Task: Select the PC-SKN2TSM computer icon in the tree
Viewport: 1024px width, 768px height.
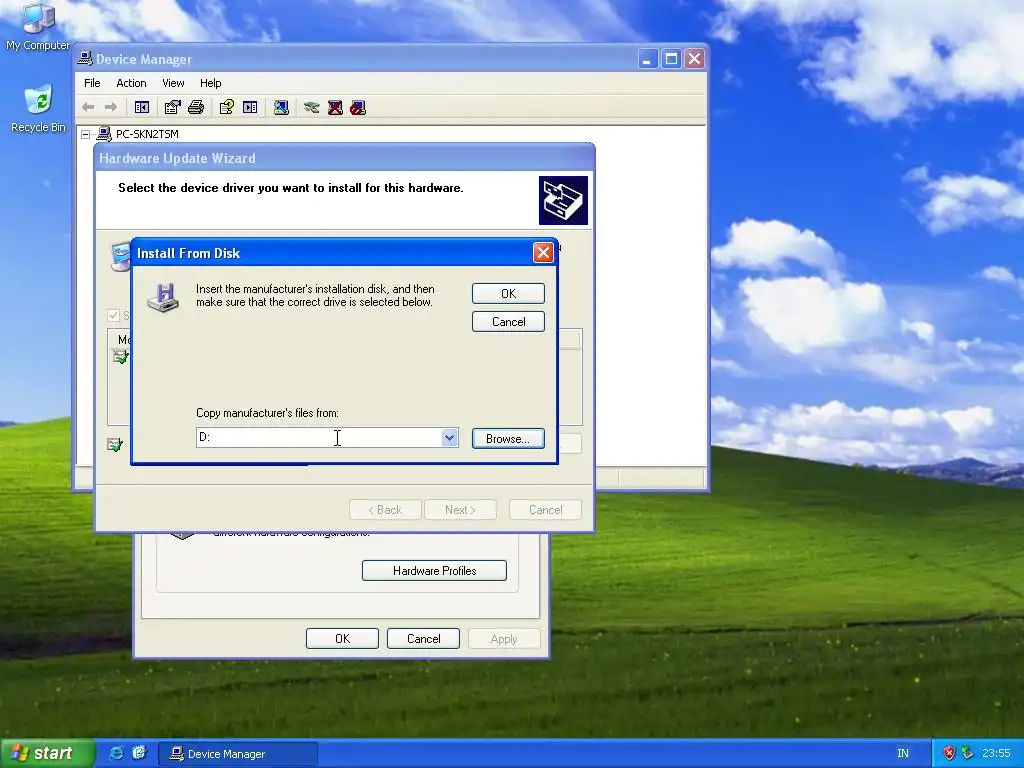Action: (x=104, y=134)
